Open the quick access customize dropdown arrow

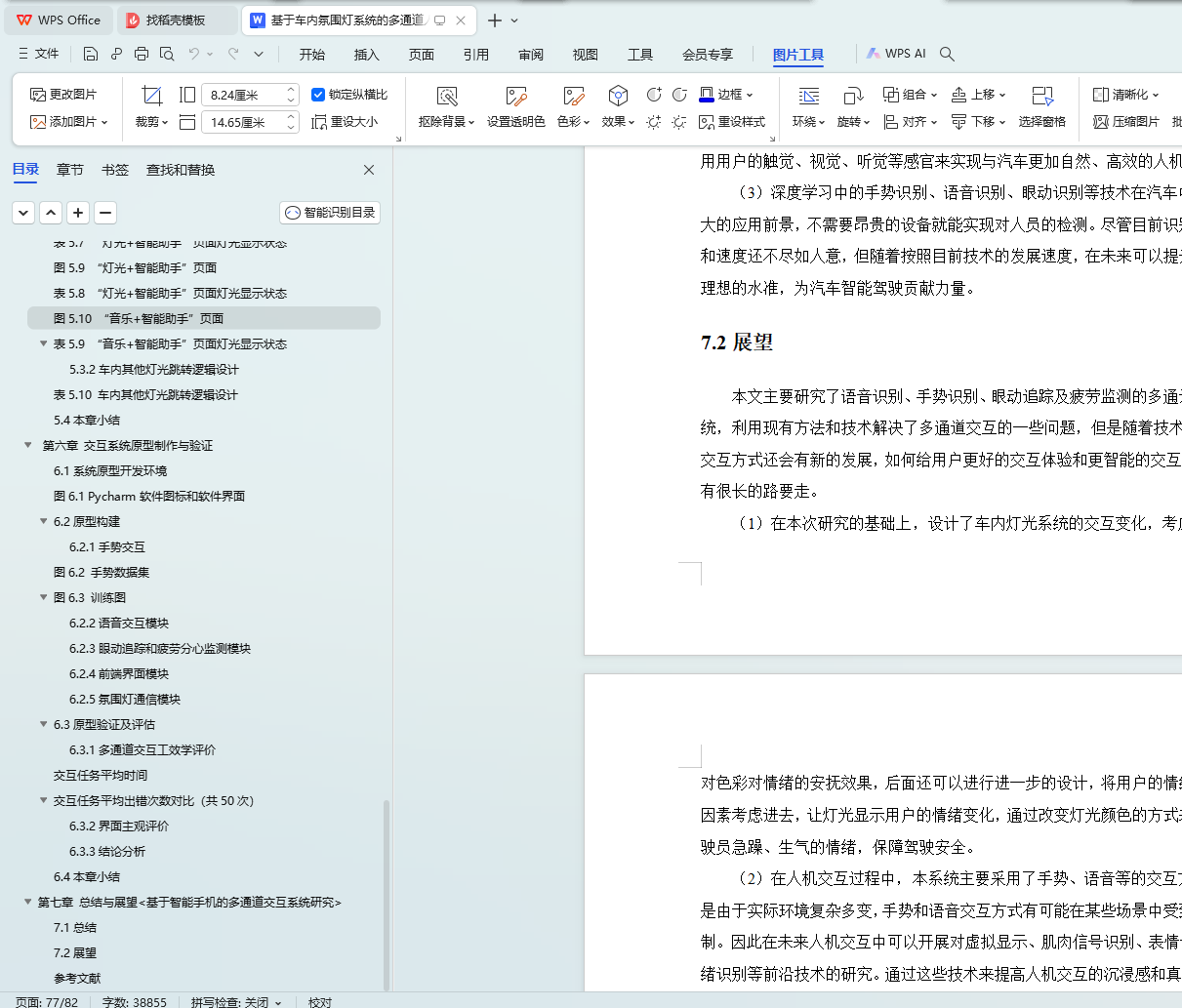point(259,55)
